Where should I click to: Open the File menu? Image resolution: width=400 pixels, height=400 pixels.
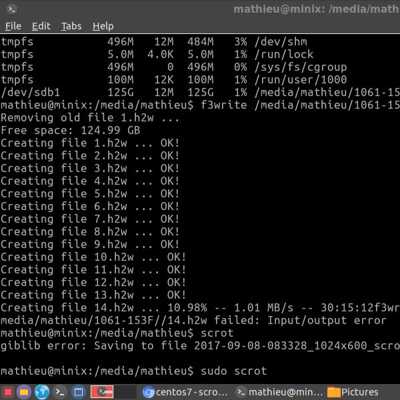13,26
